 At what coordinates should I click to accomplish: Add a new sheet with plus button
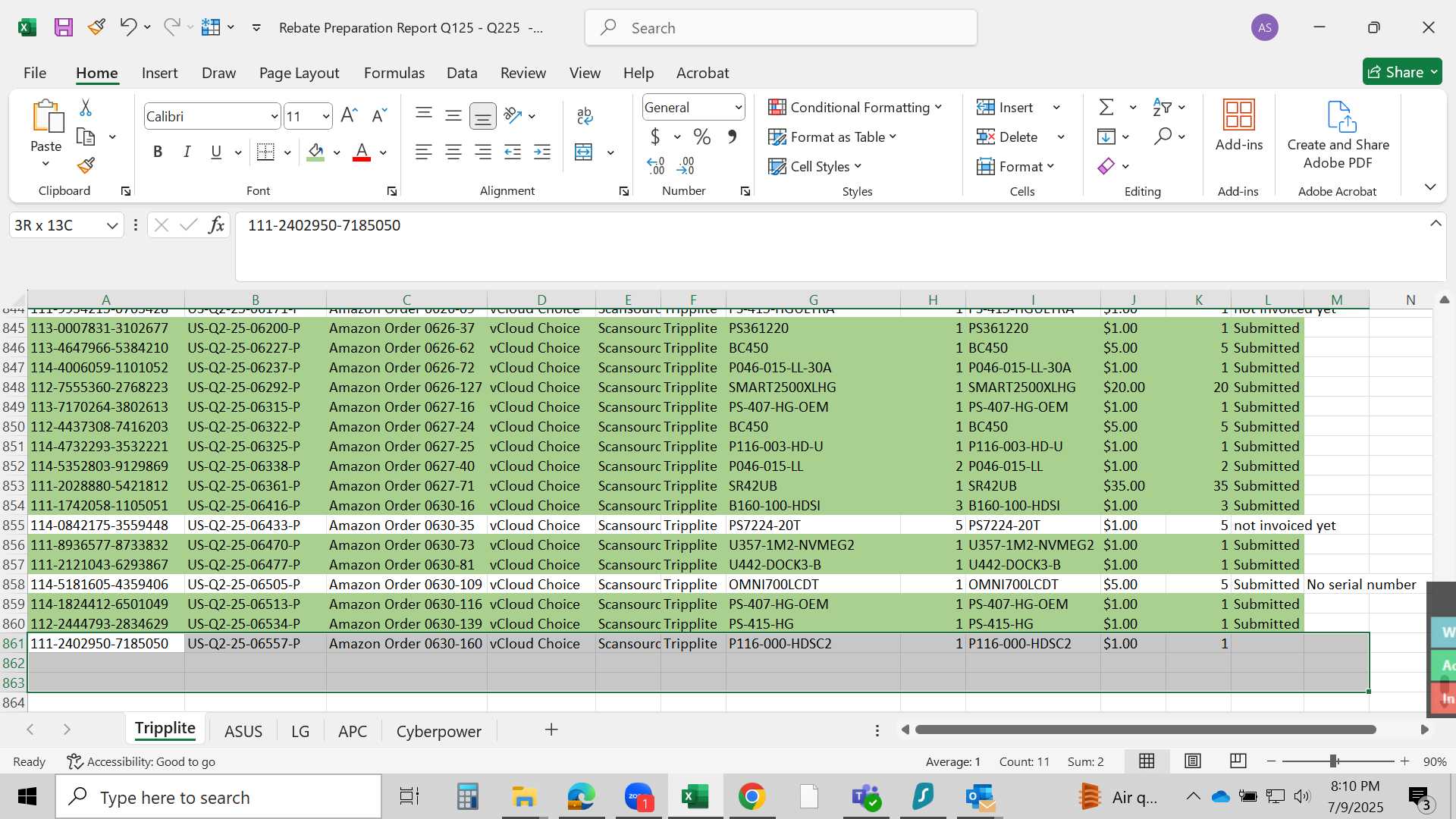551,730
